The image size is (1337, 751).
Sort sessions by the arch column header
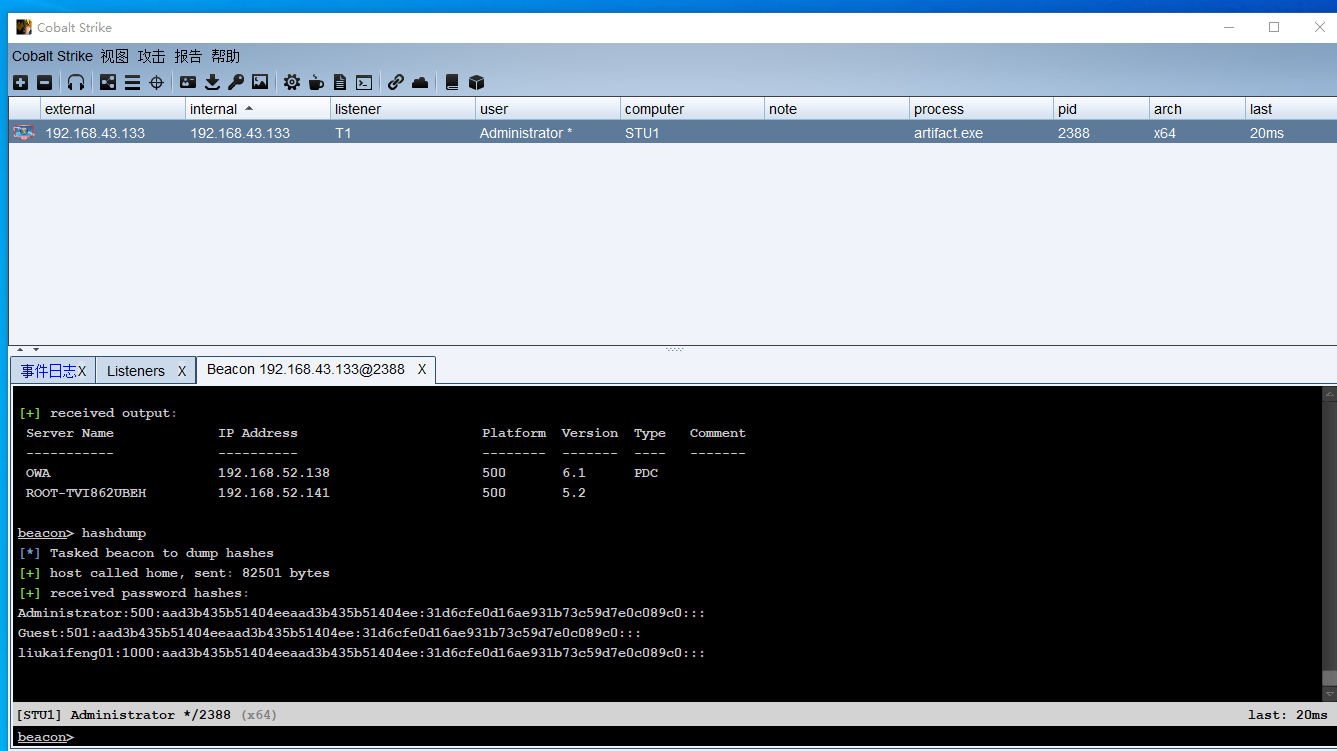tap(1198, 109)
